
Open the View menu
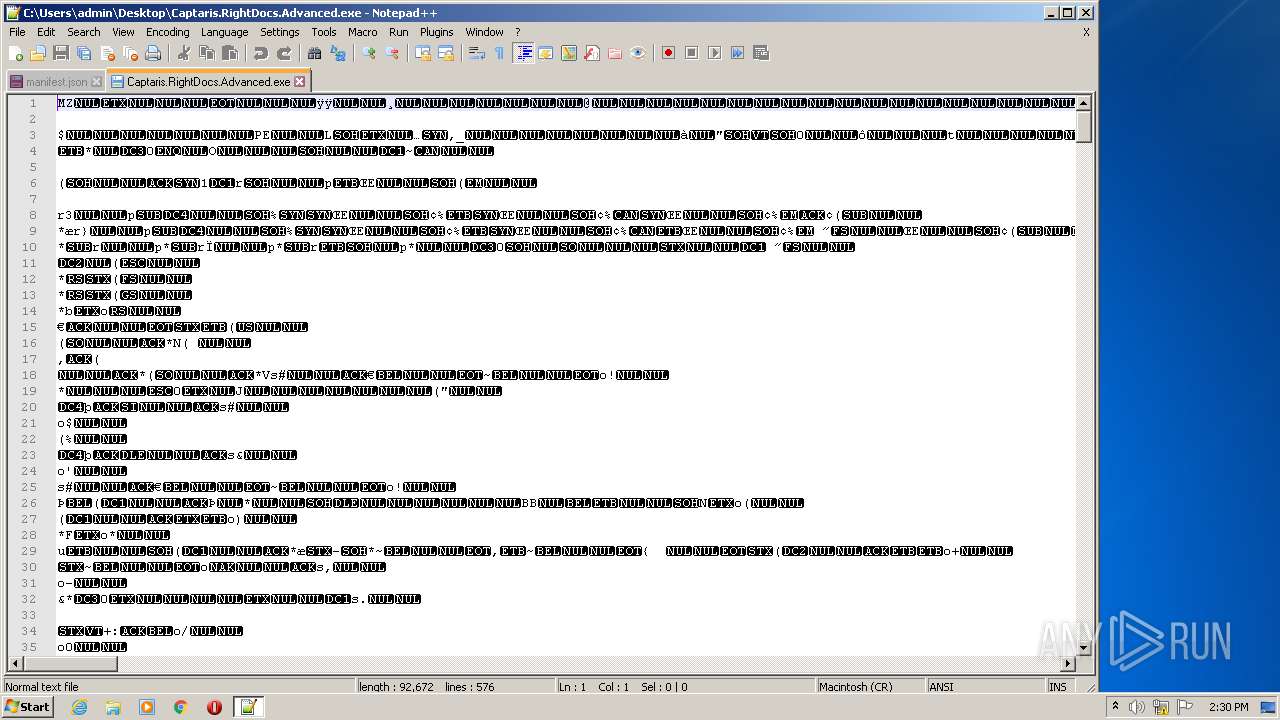coord(123,32)
